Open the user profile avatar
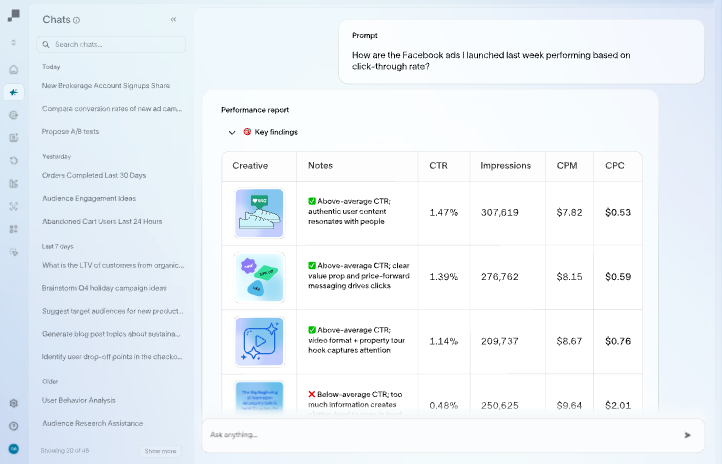 pyautogui.click(x=13, y=449)
